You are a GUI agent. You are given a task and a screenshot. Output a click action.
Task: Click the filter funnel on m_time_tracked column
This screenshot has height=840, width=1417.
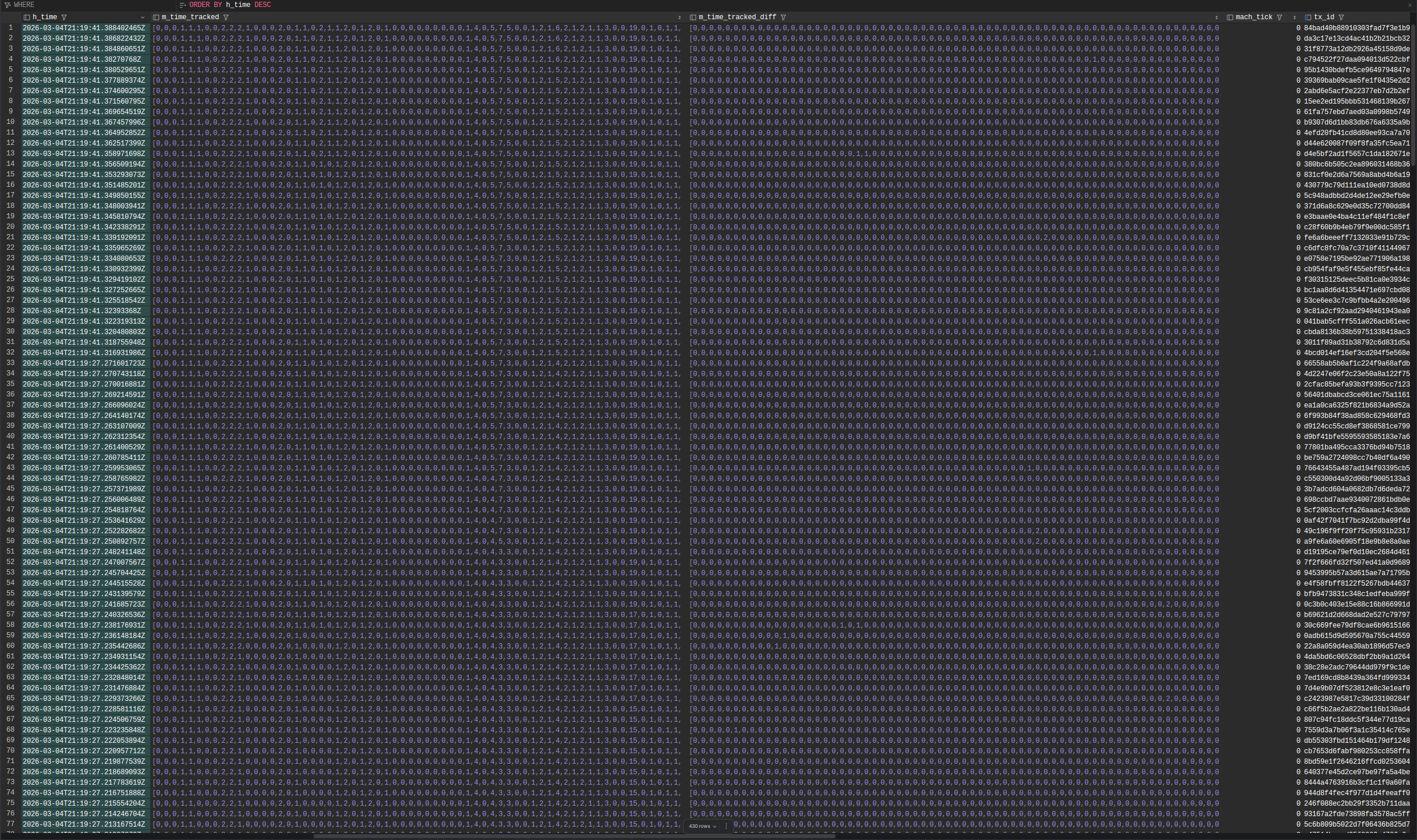pos(226,17)
